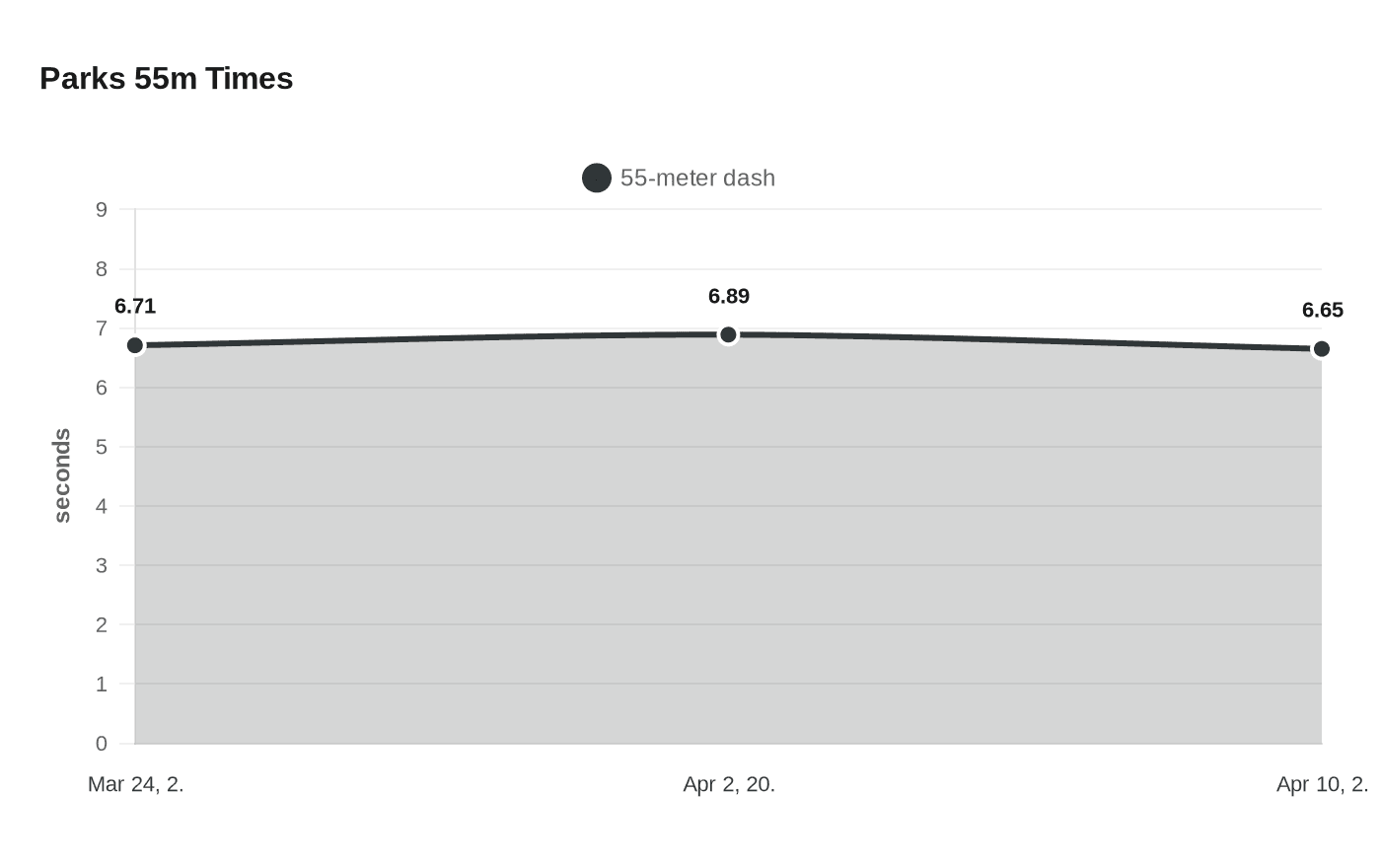
Task: Click the 55-meter dash legend marker circle
Action: click(x=597, y=179)
